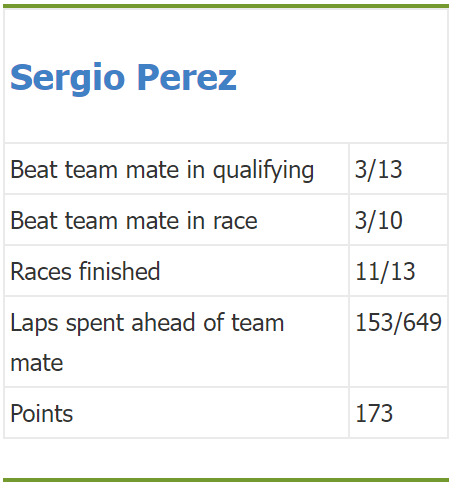
Task: Open the Sergio Perez heading link
Action: pyautogui.click(x=123, y=78)
